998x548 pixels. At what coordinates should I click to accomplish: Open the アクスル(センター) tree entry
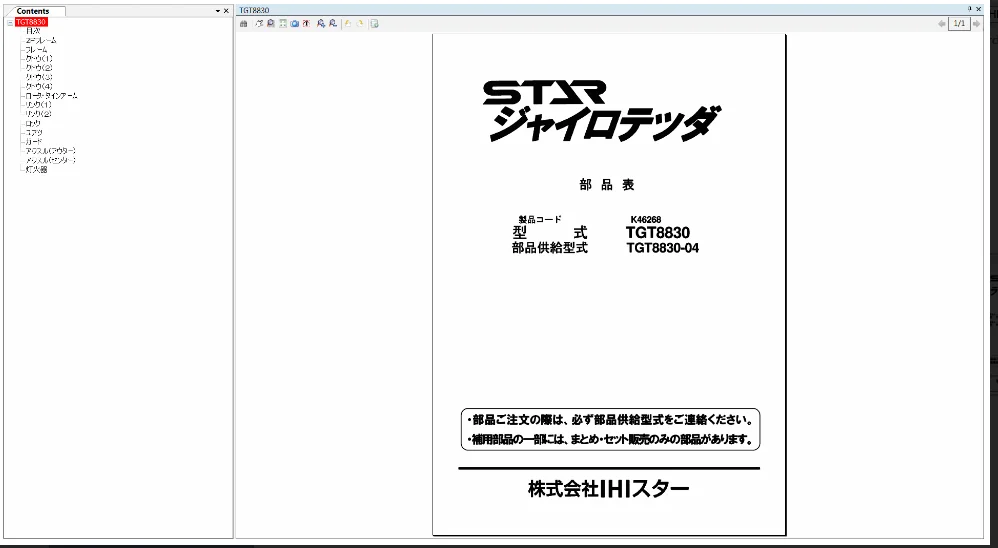pyautogui.click(x=51, y=160)
